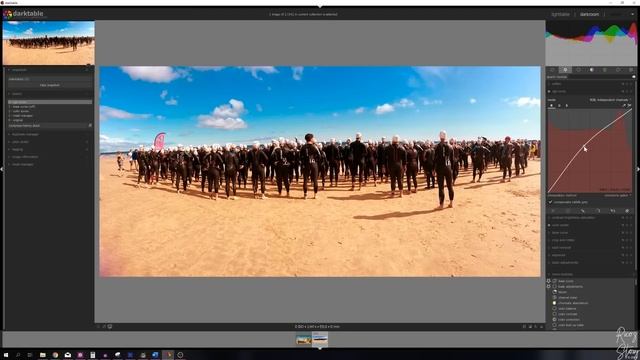Viewport: 640px width, 360px height.
Task: Select the first filmstrip thumbnail
Action: point(304,340)
